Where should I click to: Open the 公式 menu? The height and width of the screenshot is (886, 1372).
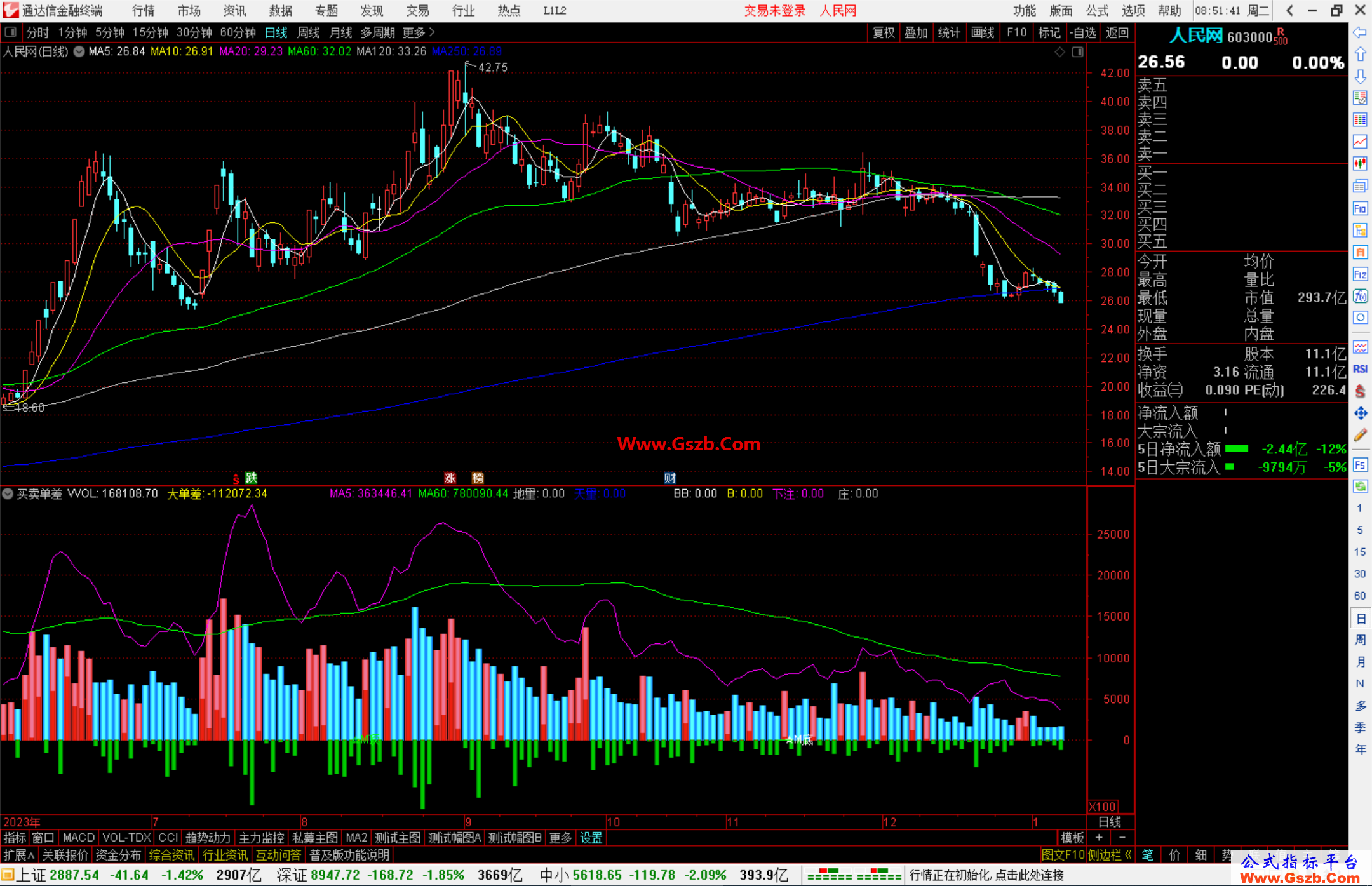pyautogui.click(x=1096, y=11)
